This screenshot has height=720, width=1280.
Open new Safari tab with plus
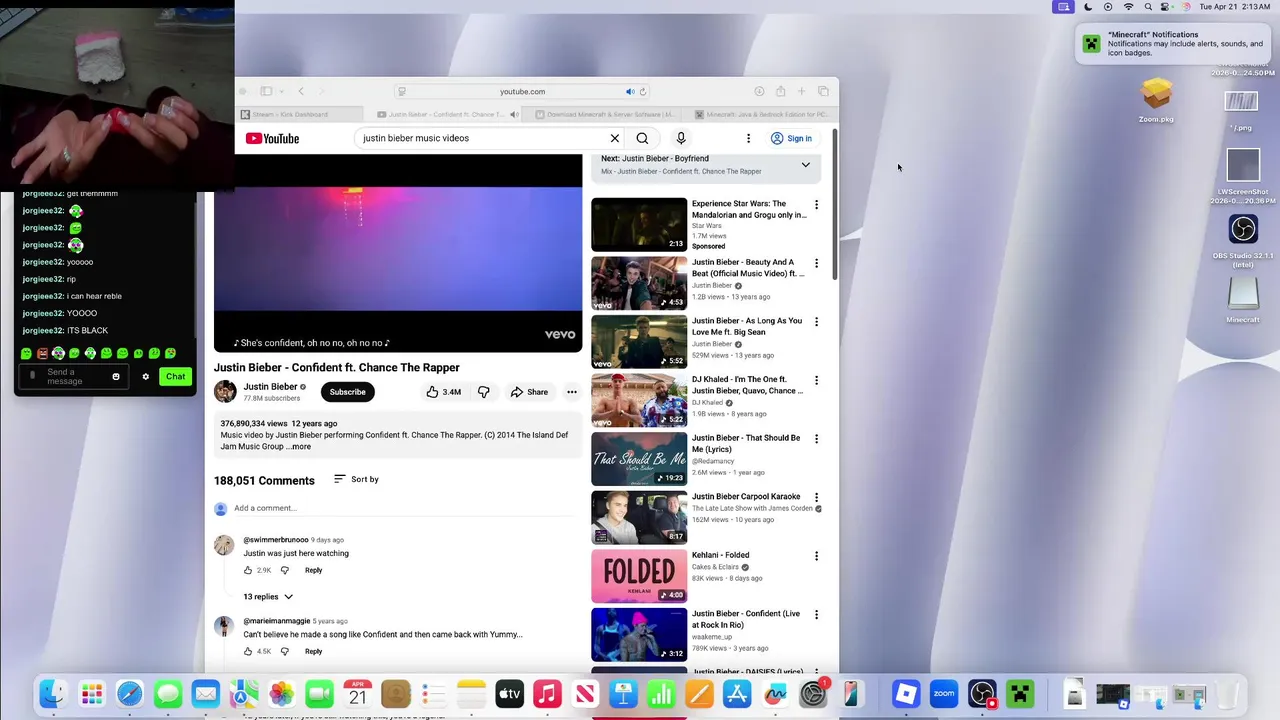pyautogui.click(x=801, y=91)
